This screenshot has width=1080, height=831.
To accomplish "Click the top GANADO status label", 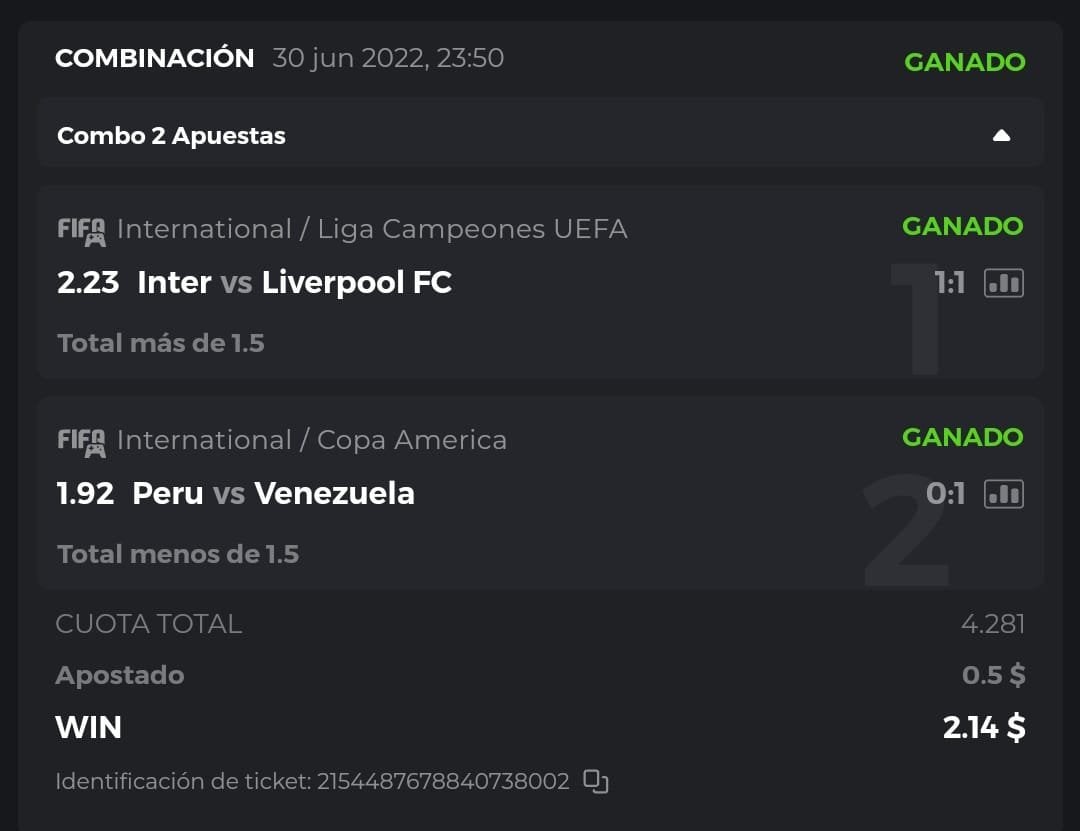I will coord(964,62).
